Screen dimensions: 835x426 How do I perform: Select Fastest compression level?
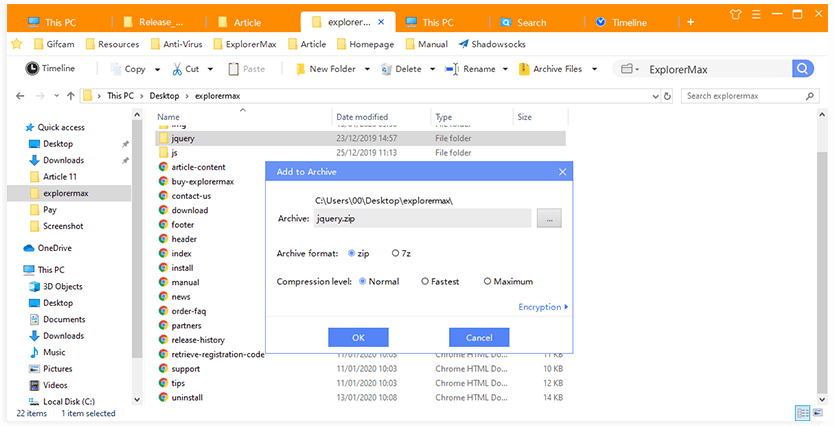pyautogui.click(x=426, y=282)
